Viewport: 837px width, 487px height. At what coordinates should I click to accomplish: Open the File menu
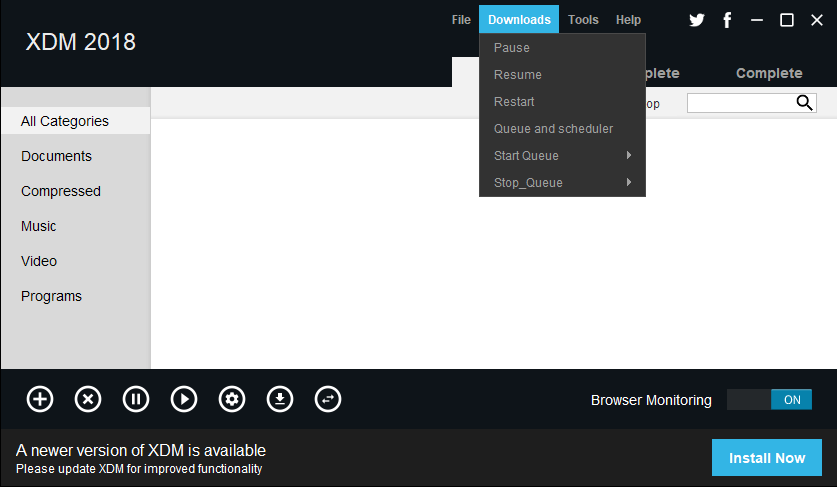click(461, 20)
